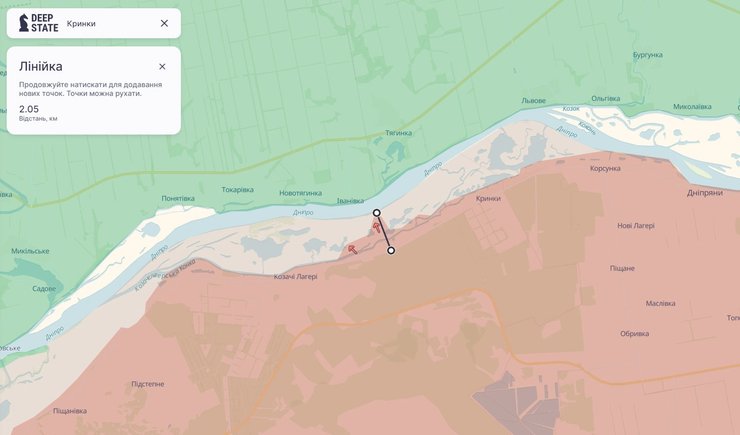Click the Нові Лагері map label
Image resolution: width=740 pixels, height=435 pixels.
(x=636, y=226)
